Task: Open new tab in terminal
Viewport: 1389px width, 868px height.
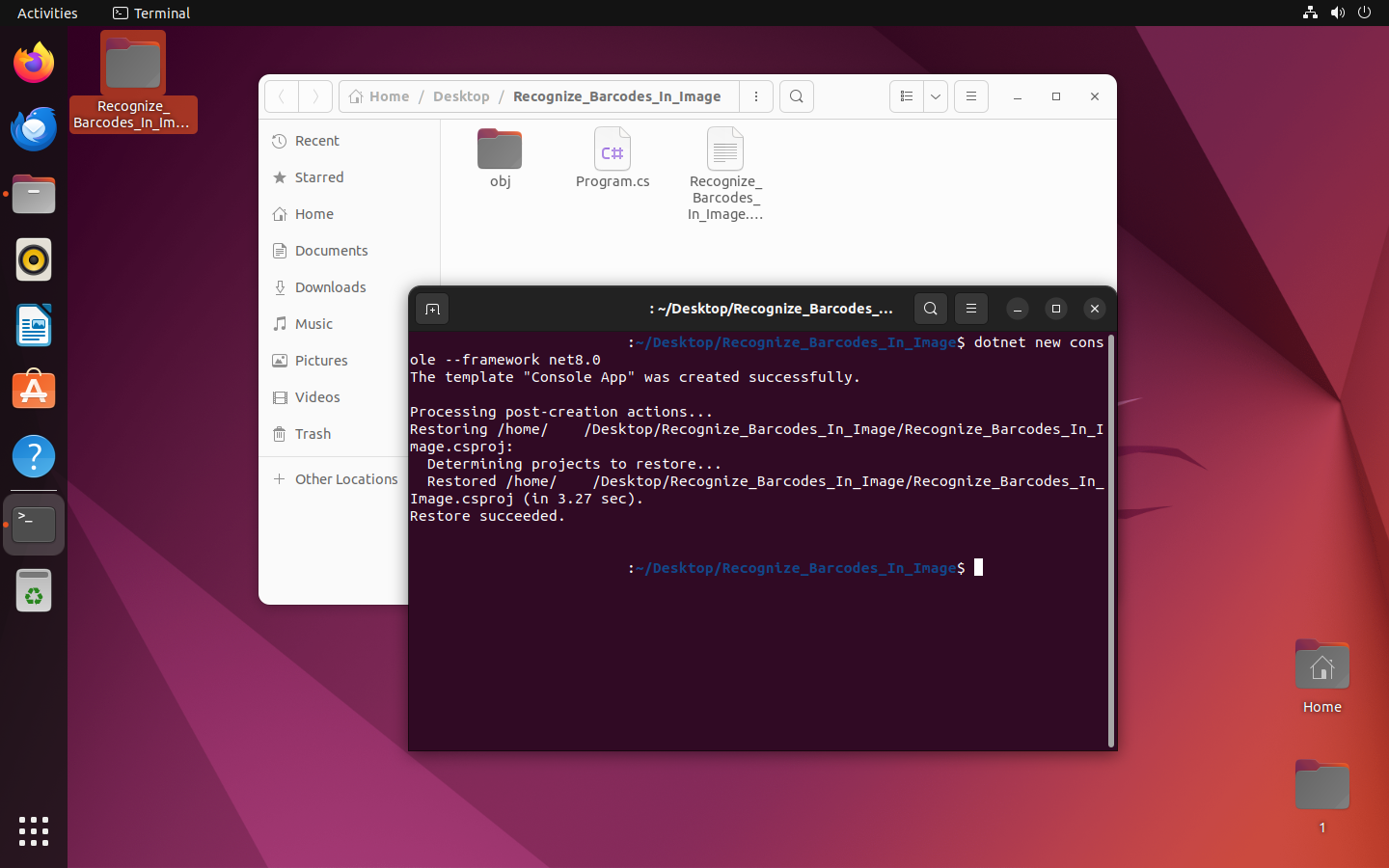Action: pos(432,309)
